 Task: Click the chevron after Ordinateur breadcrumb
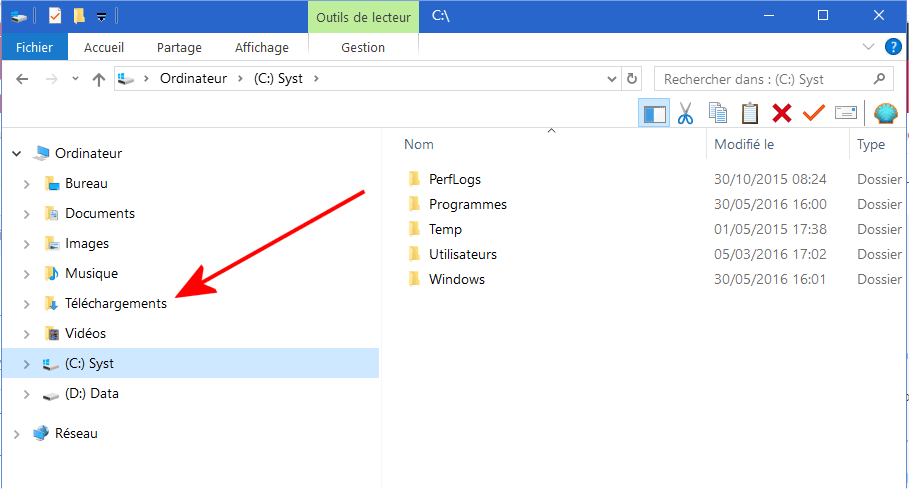[x=240, y=78]
